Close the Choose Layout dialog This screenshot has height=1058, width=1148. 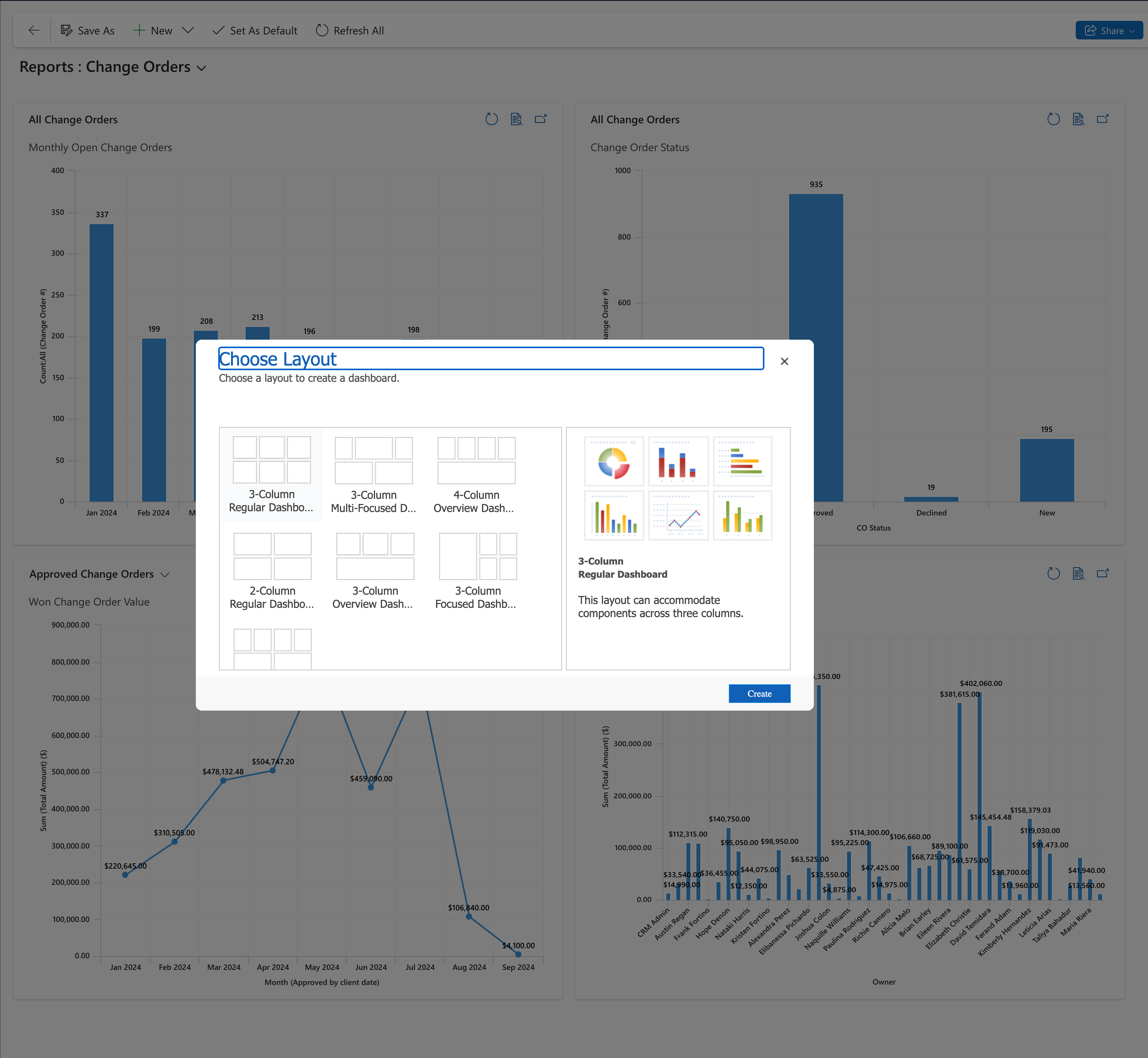(x=784, y=361)
